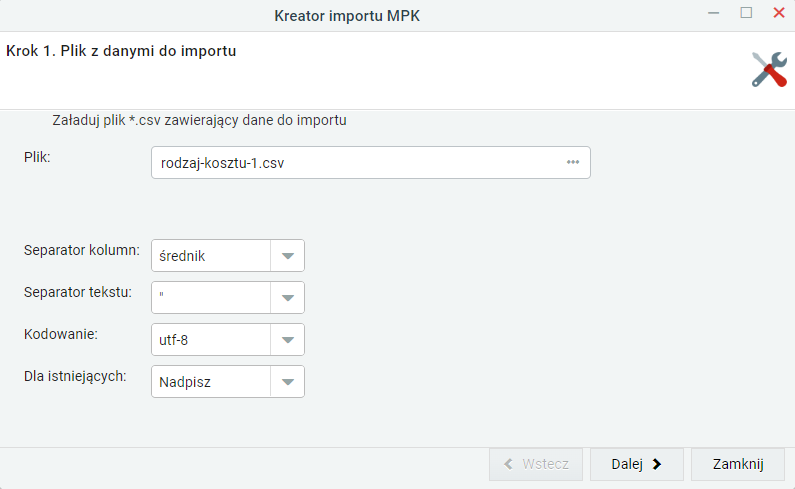Close the wizard with Zamknij
795x489 pixels.
[x=738, y=464]
